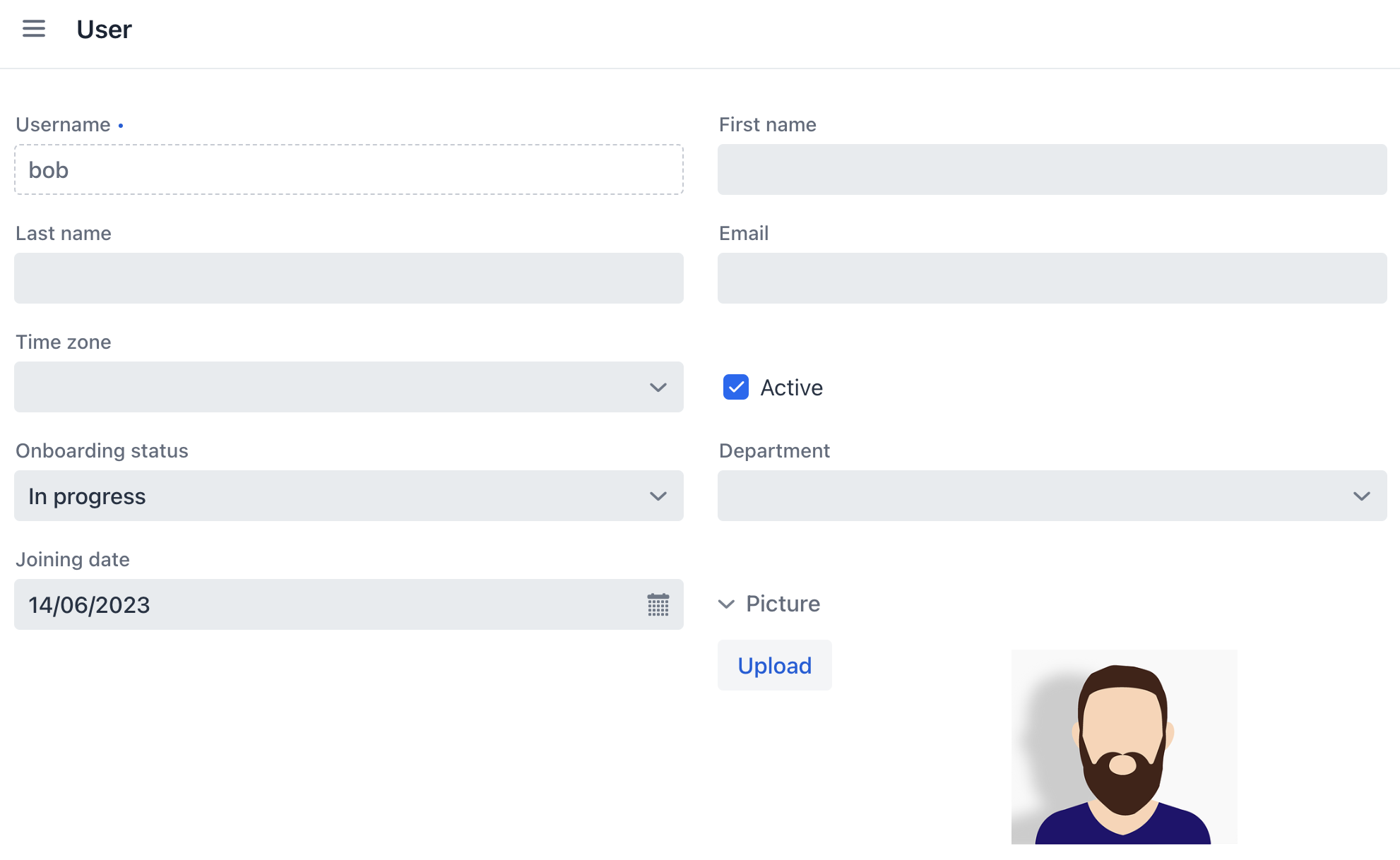Click the Username field label
1400x860 pixels.
(x=63, y=125)
